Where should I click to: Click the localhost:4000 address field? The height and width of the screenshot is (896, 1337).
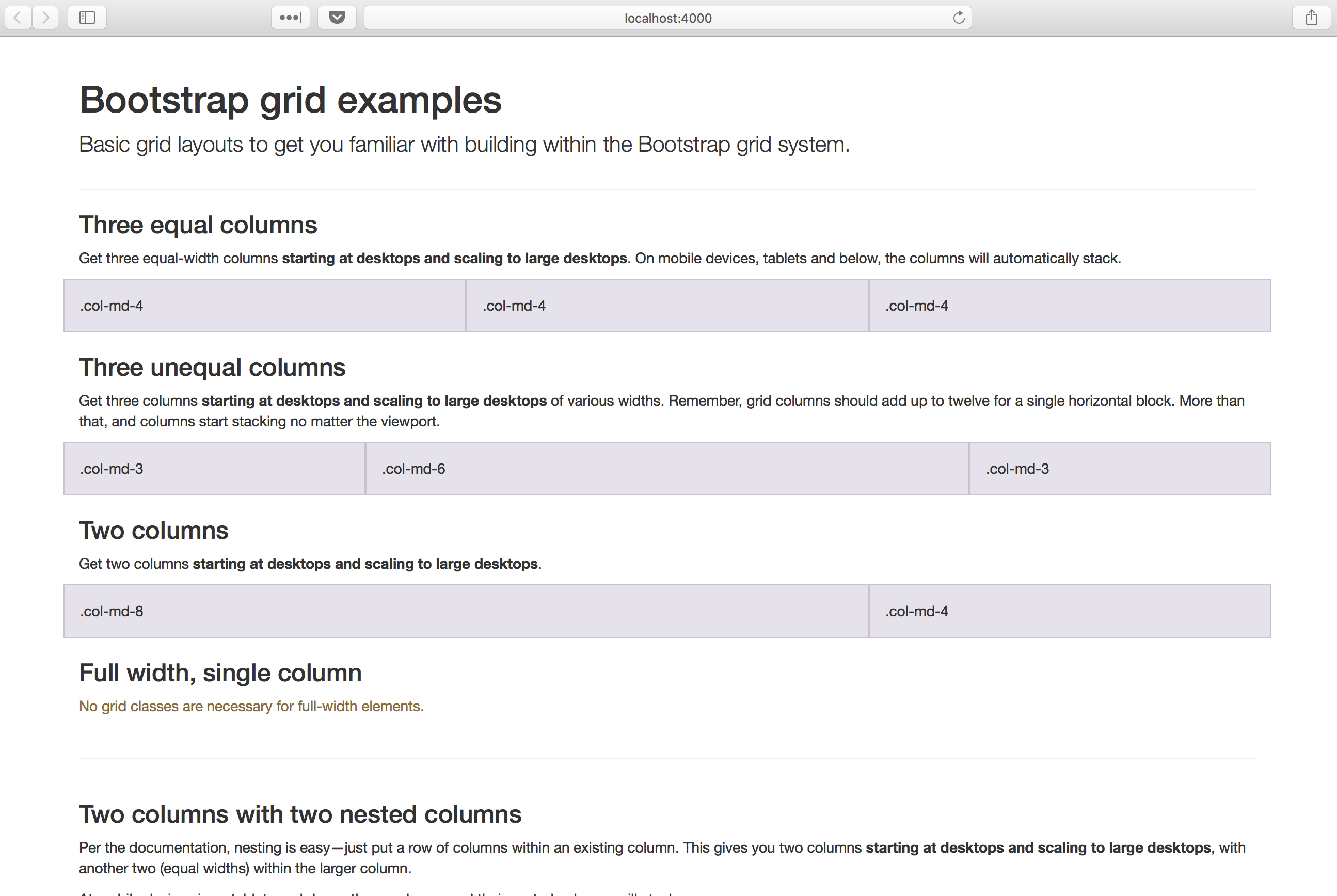(x=667, y=18)
